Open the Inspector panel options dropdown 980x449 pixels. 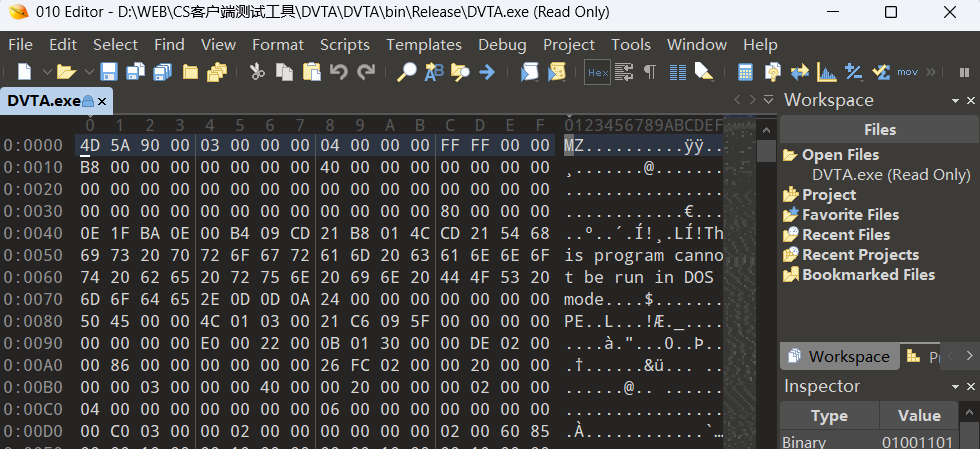(955, 386)
